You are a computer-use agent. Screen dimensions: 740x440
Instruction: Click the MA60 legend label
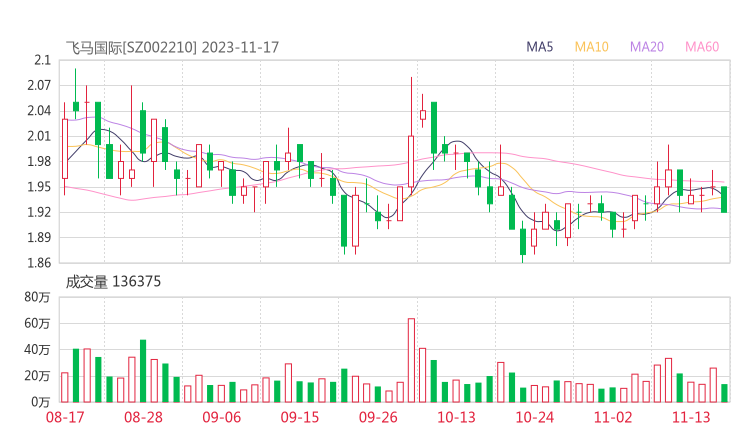(702, 47)
